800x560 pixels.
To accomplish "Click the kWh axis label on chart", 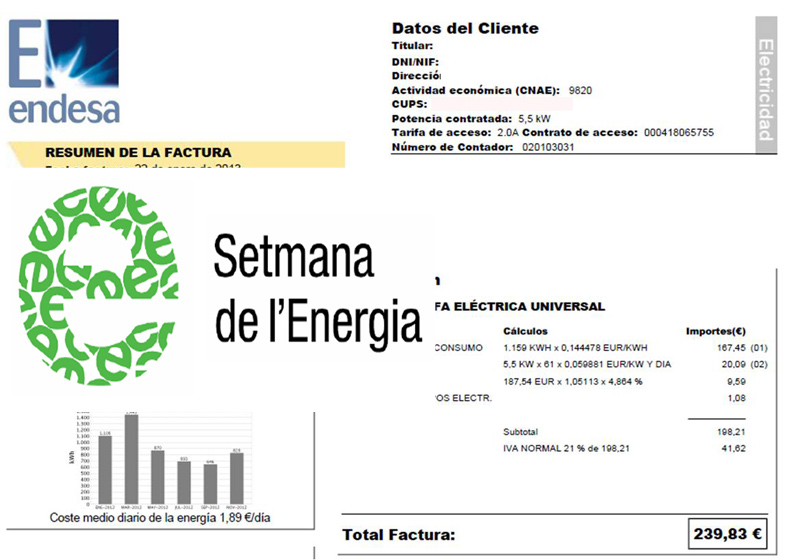I will point(71,457).
